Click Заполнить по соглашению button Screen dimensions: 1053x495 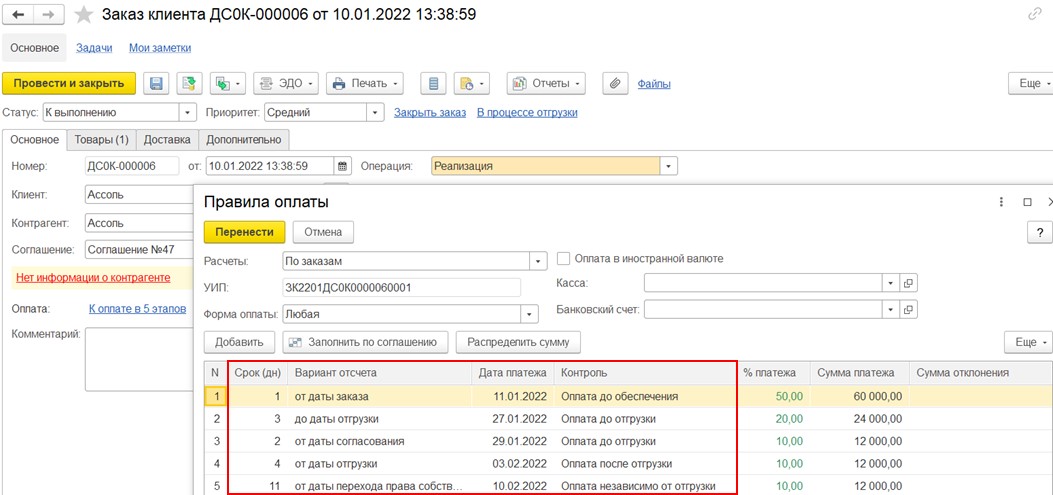coord(365,342)
